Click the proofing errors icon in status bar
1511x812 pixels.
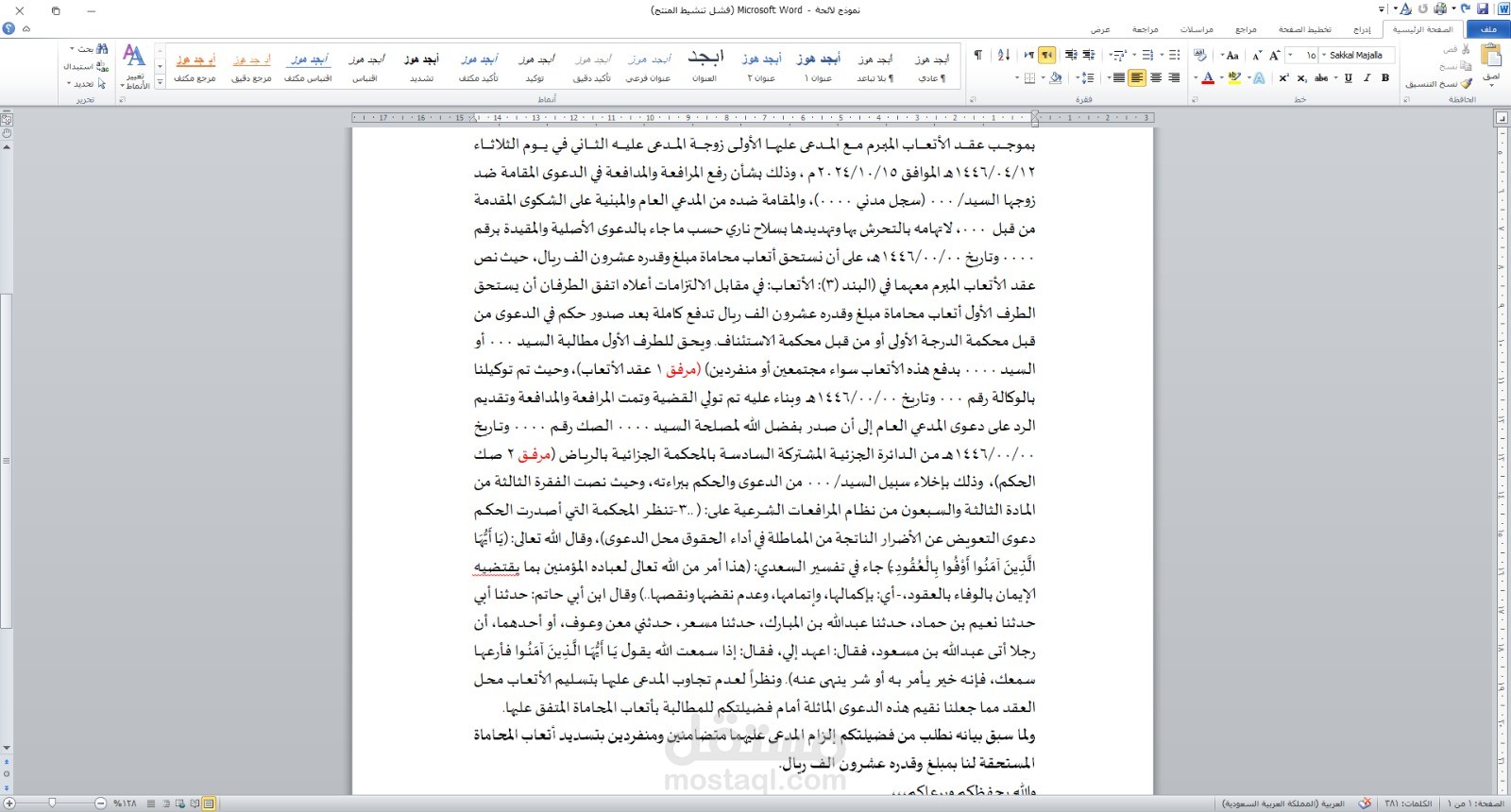1364,804
